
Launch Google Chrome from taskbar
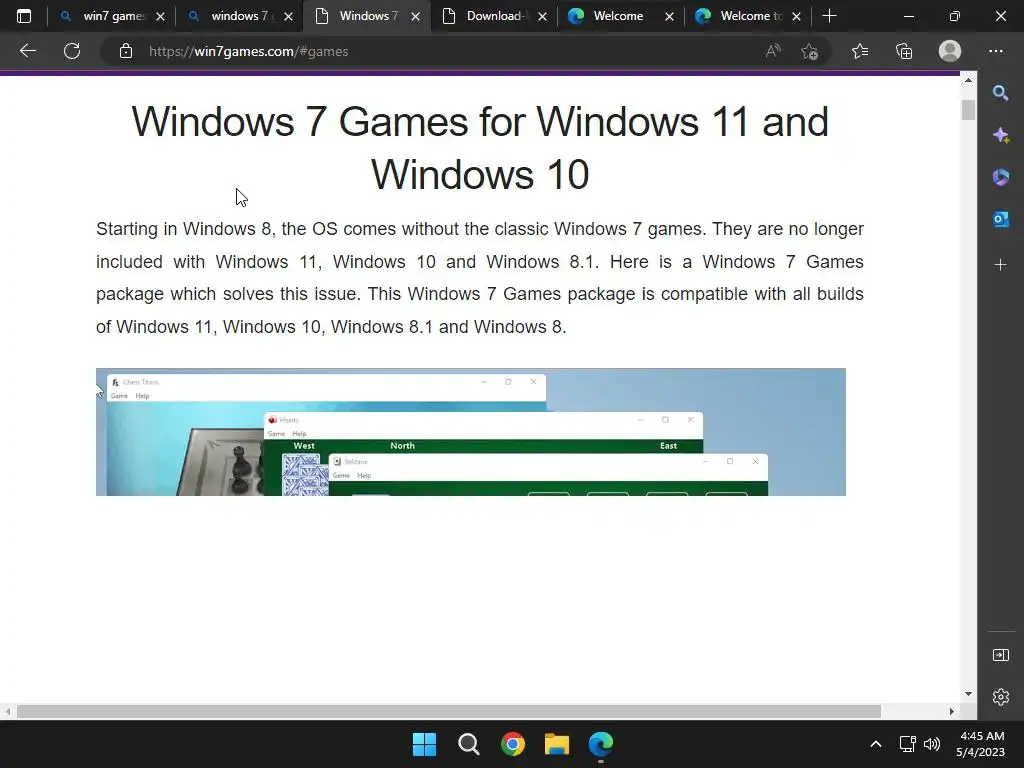click(513, 744)
